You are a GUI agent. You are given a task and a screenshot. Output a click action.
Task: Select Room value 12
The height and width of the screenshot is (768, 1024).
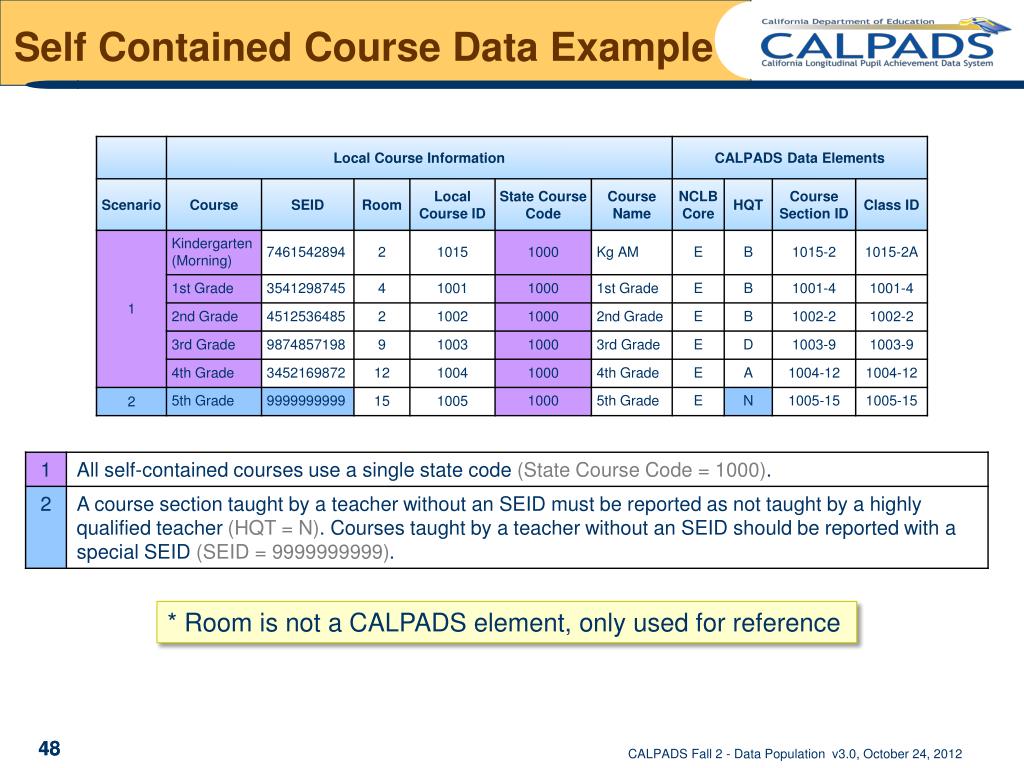coord(381,373)
